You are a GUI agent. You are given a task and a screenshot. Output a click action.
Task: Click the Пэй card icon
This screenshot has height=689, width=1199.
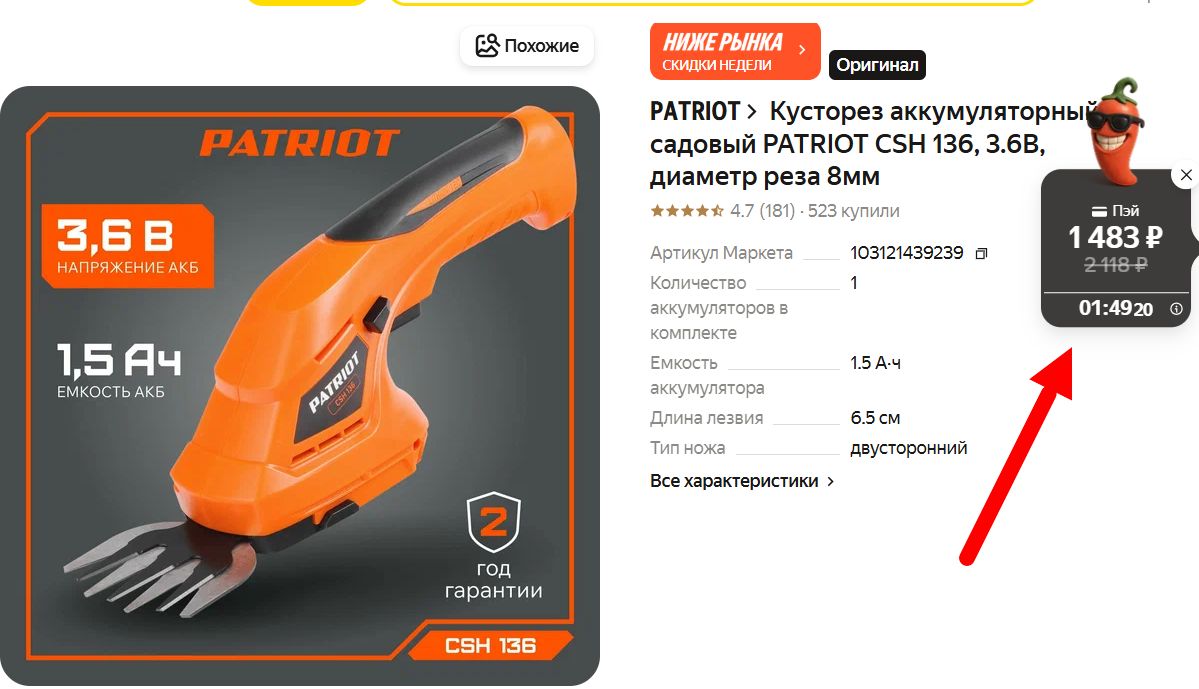click(1099, 211)
